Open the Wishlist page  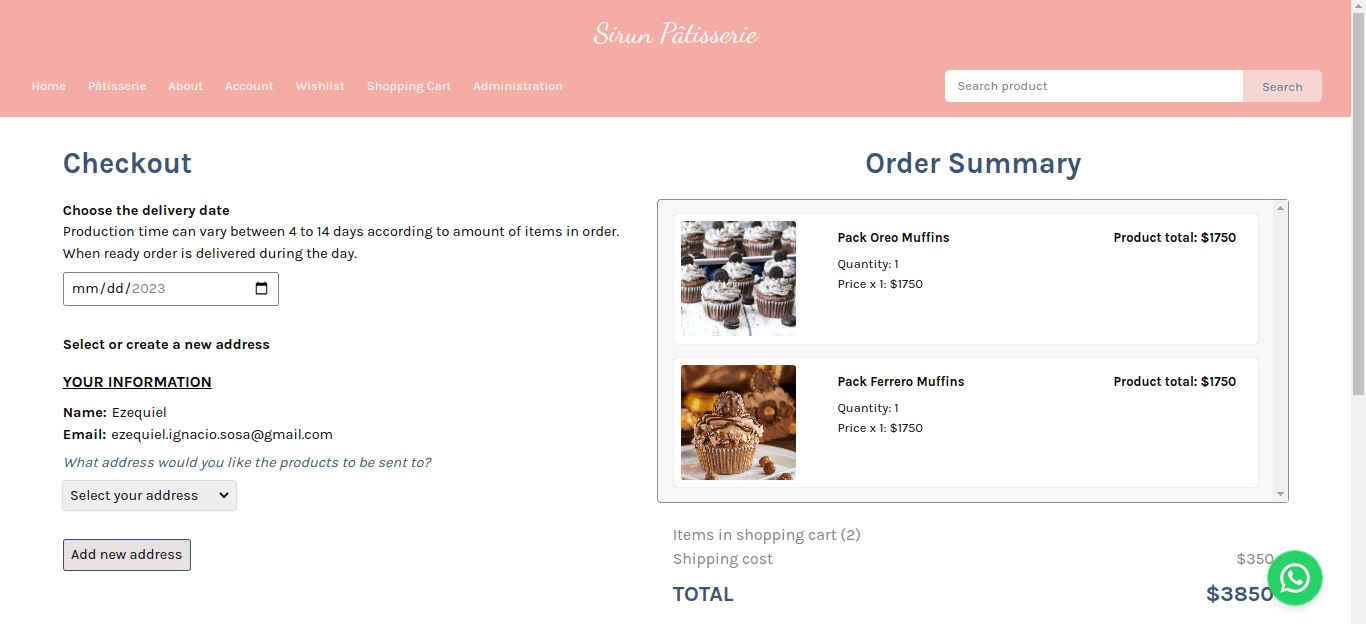(x=320, y=86)
